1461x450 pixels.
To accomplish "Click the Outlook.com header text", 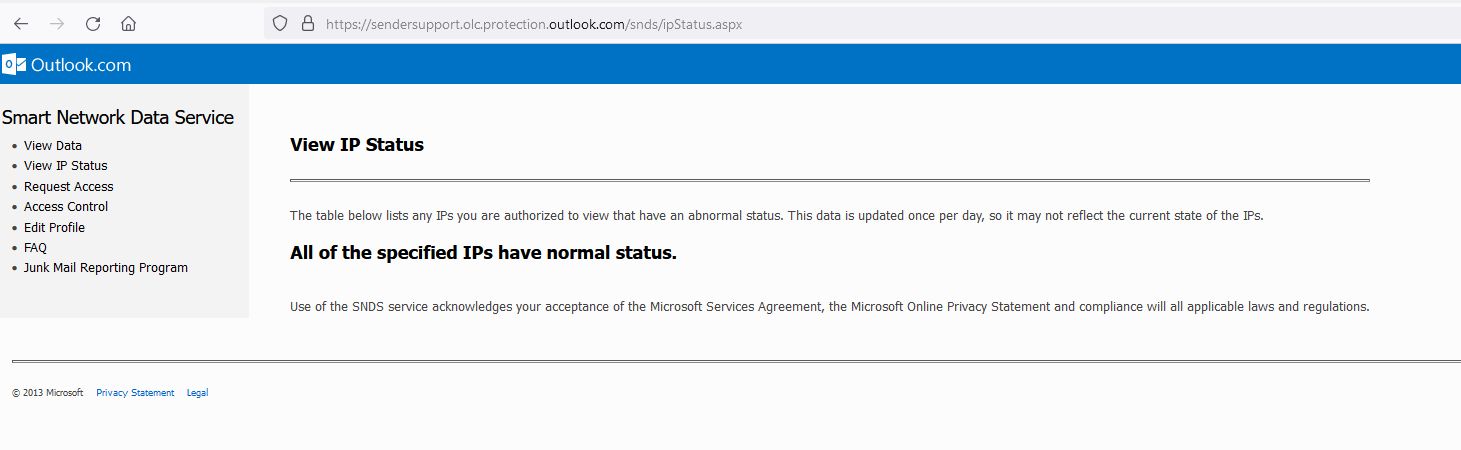I will pos(81,65).
